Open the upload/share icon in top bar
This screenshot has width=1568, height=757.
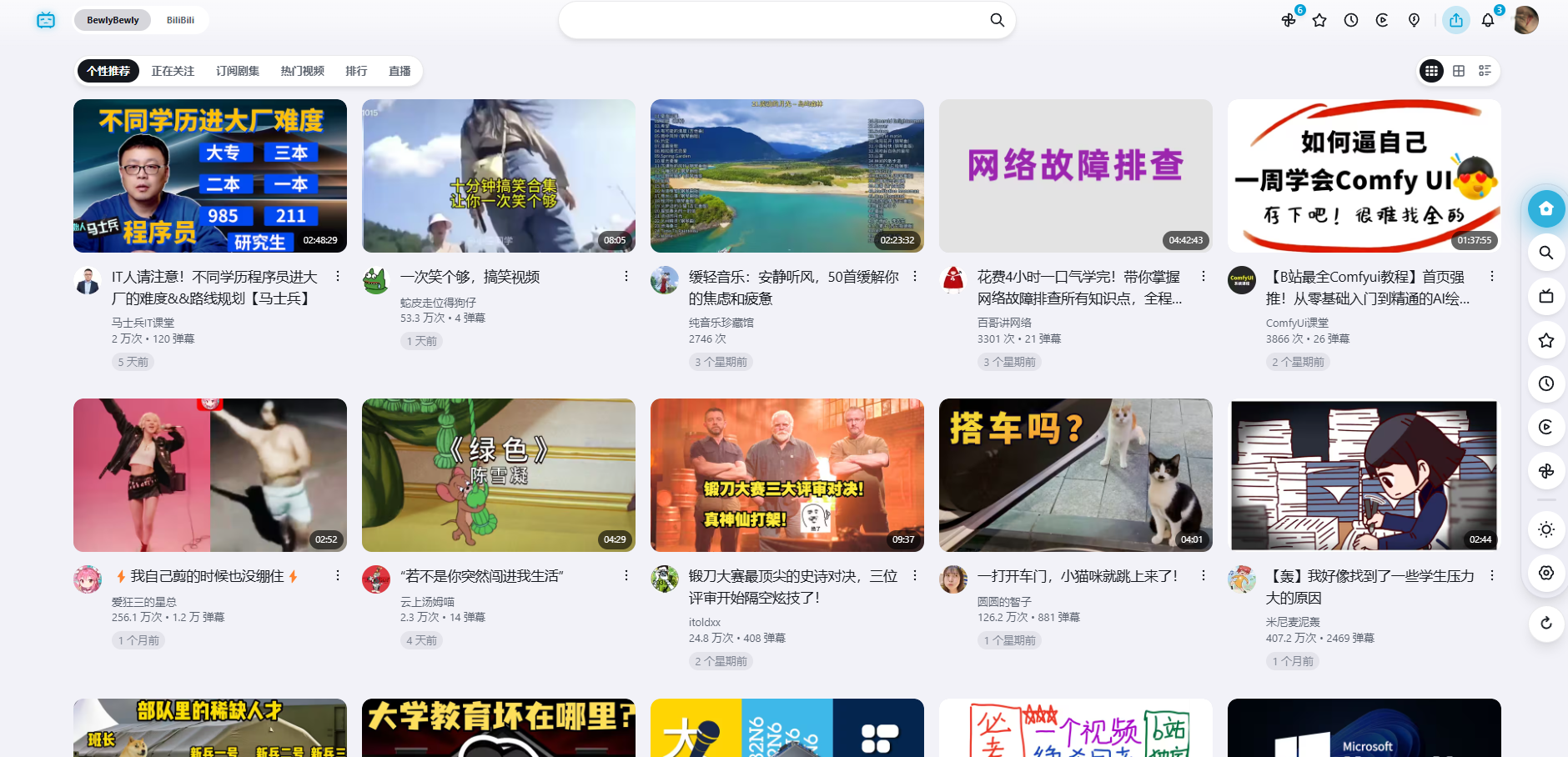coord(1455,19)
